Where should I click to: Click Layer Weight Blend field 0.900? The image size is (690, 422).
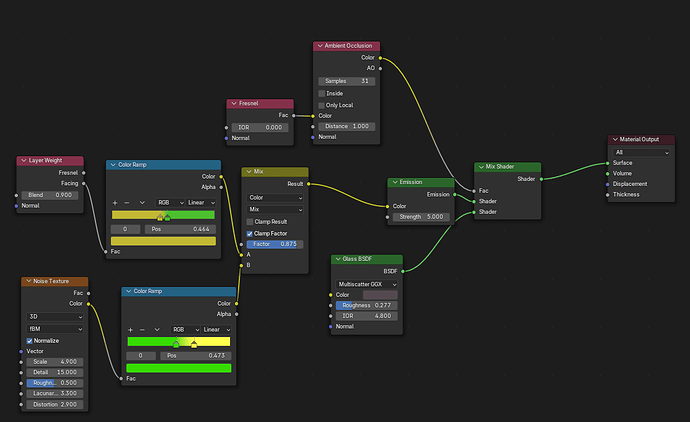pyautogui.click(x=50, y=195)
